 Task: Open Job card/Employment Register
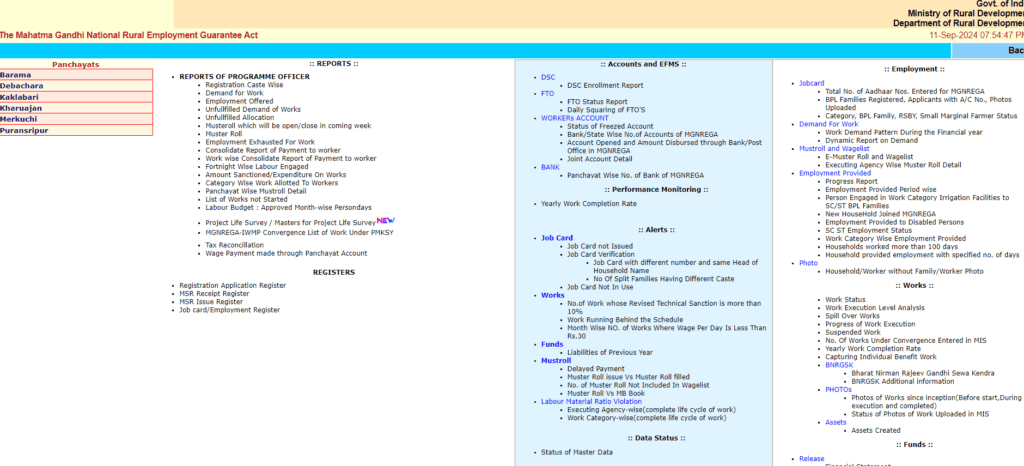click(x=230, y=310)
